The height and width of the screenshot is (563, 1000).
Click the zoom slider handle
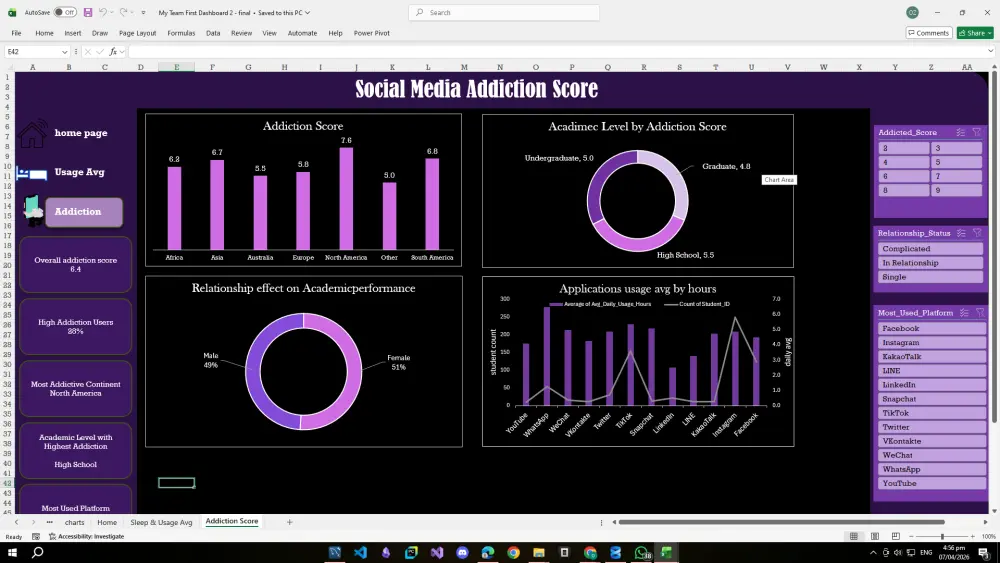[942, 536]
